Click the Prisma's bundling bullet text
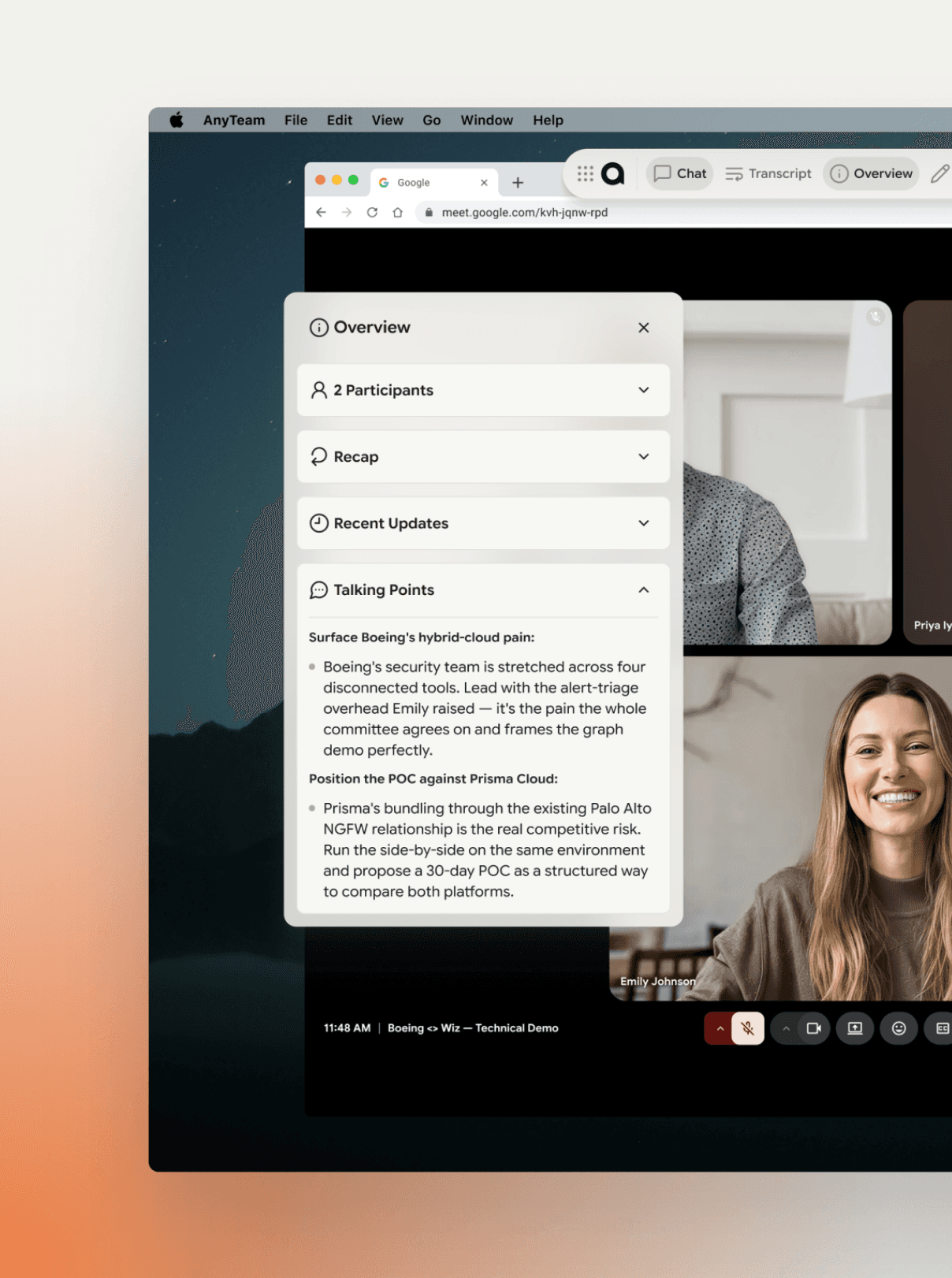 487,849
